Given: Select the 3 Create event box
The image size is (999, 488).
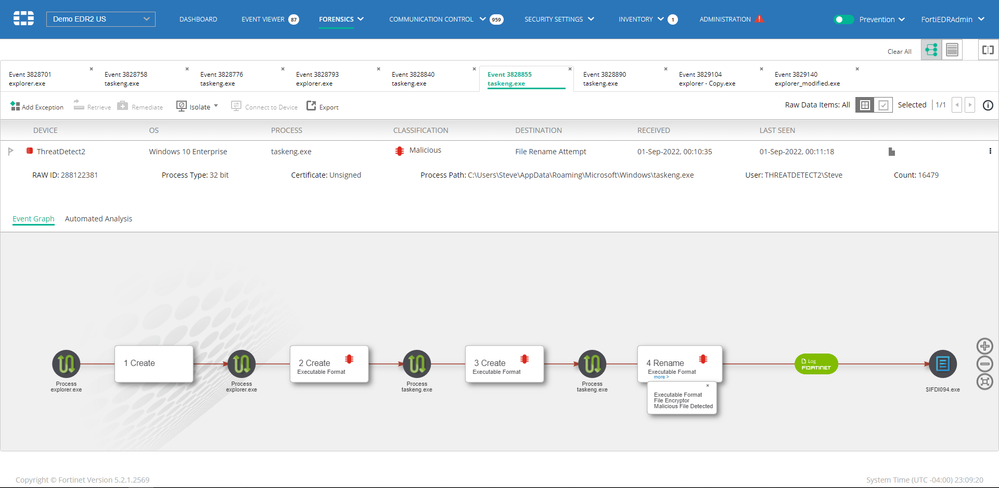Looking at the screenshot, I should tap(505, 364).
